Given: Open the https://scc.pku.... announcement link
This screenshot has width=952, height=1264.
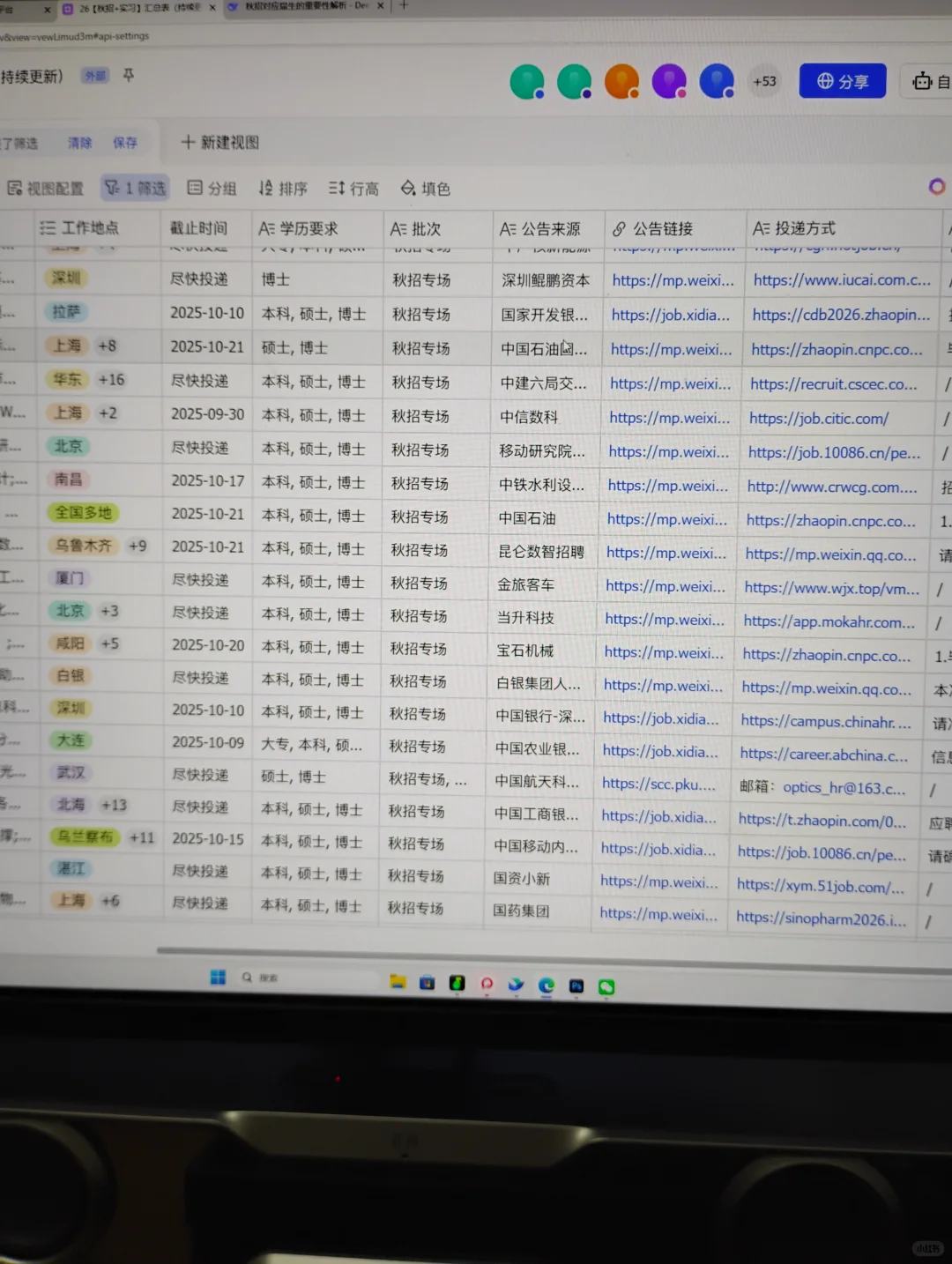Looking at the screenshot, I should coord(658,783).
